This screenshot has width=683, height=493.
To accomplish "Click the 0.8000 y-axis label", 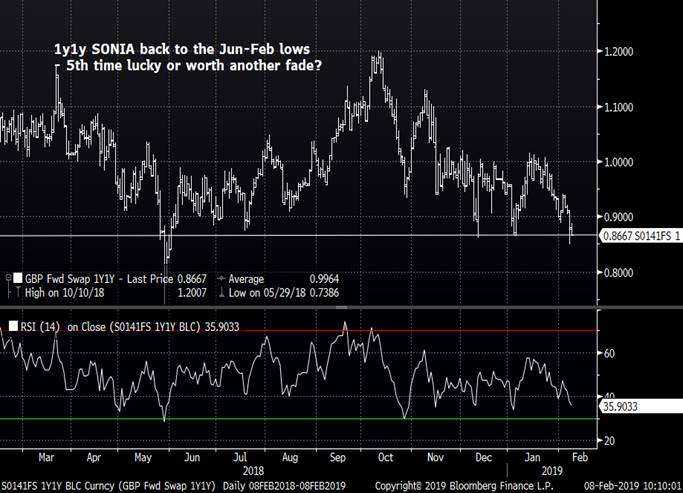I will pos(619,273).
